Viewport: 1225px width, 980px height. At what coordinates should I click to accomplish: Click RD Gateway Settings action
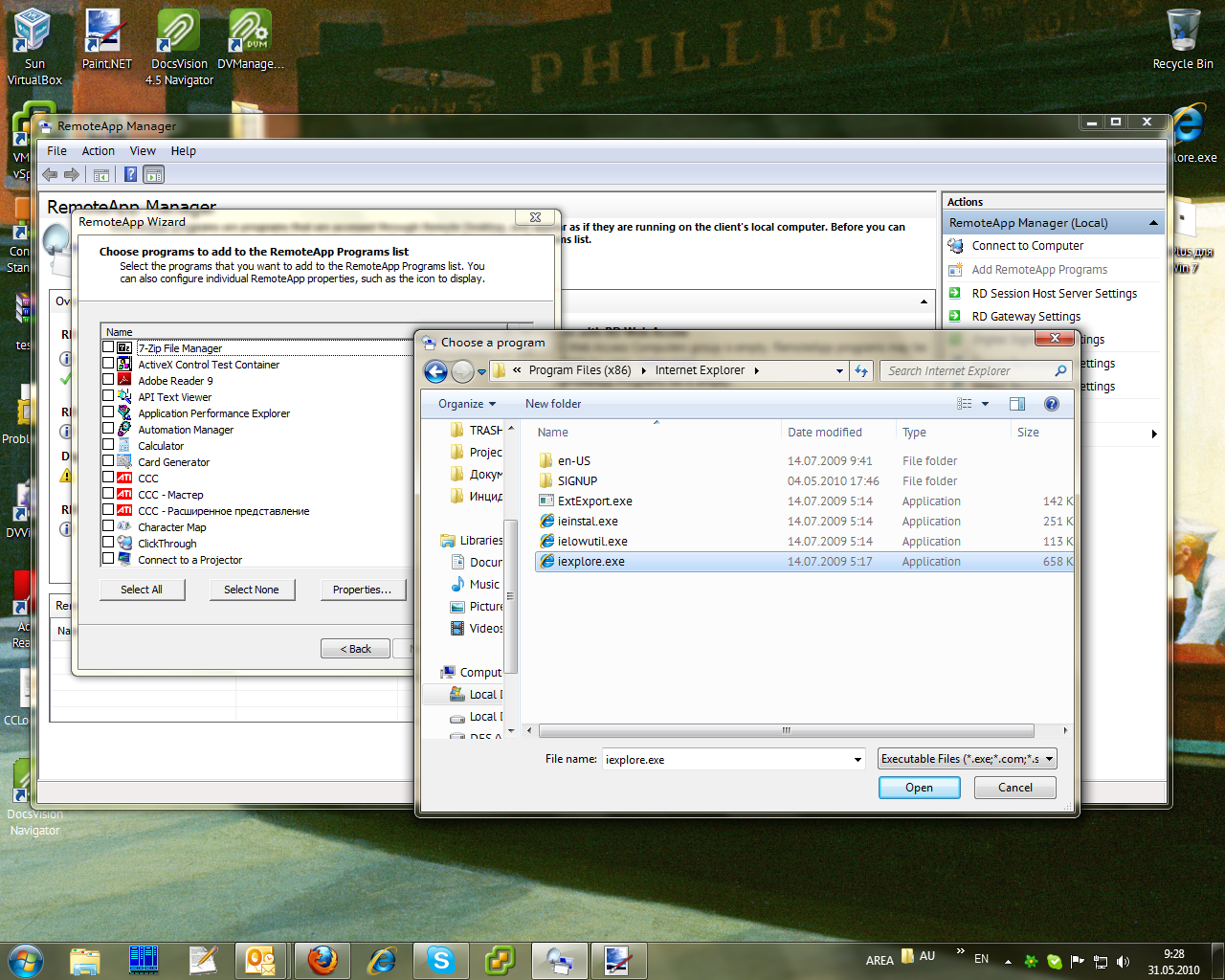1026,317
